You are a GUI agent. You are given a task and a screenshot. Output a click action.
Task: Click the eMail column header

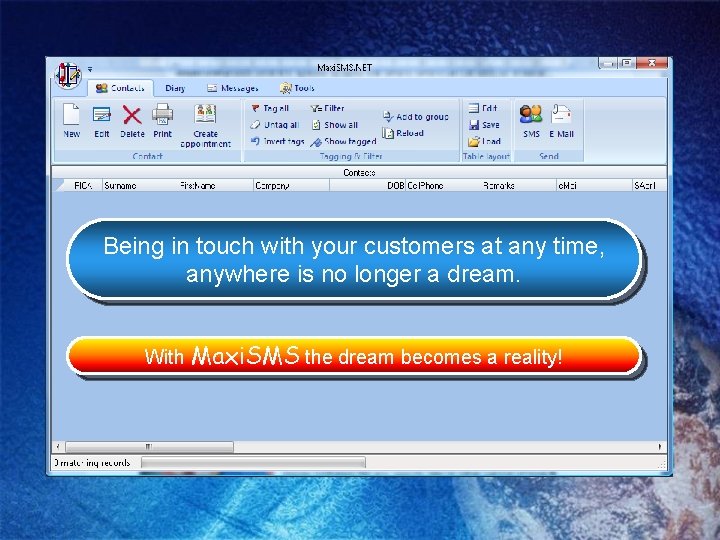click(594, 186)
